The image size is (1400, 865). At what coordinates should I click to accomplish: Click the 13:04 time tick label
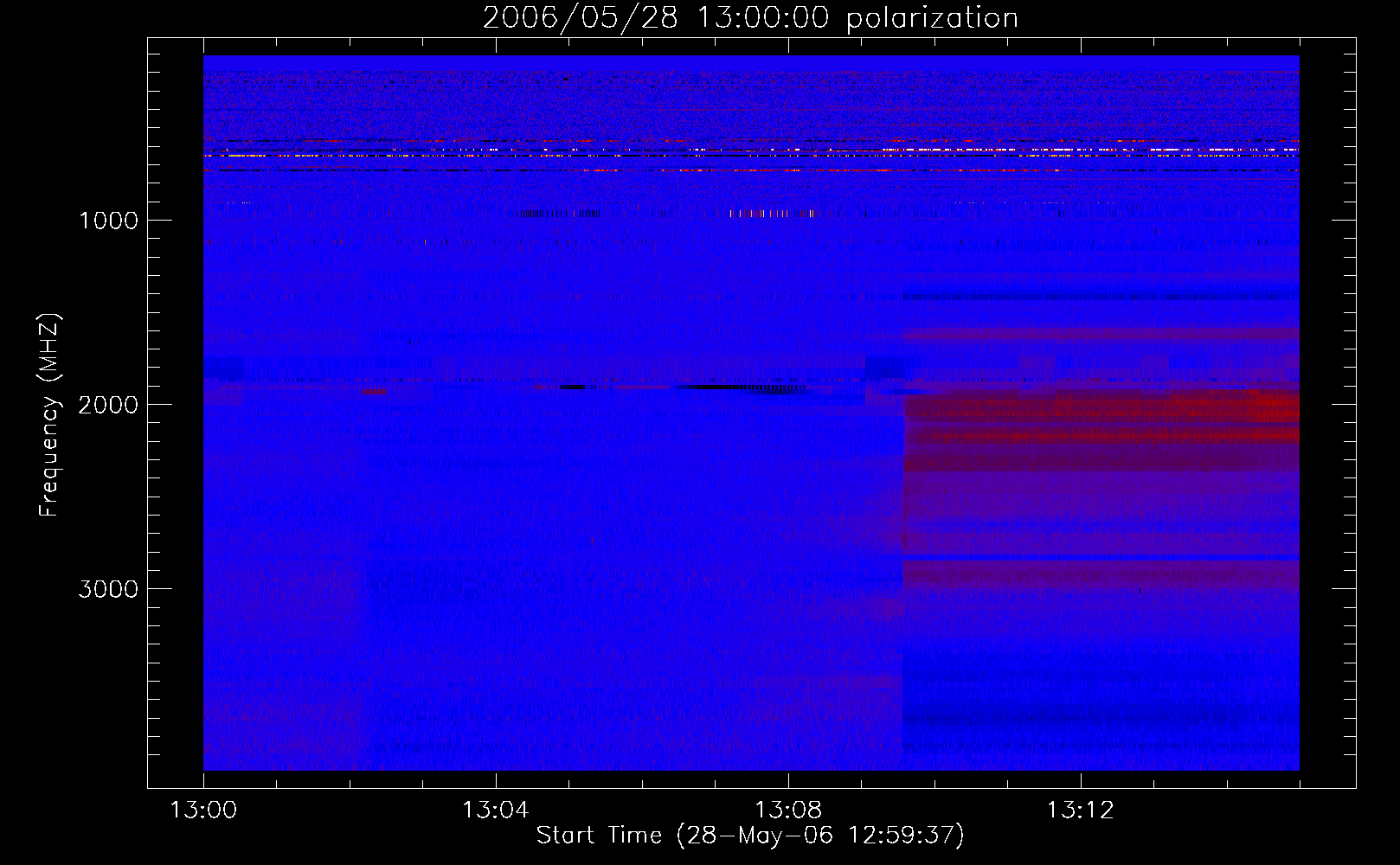pyautogui.click(x=496, y=811)
